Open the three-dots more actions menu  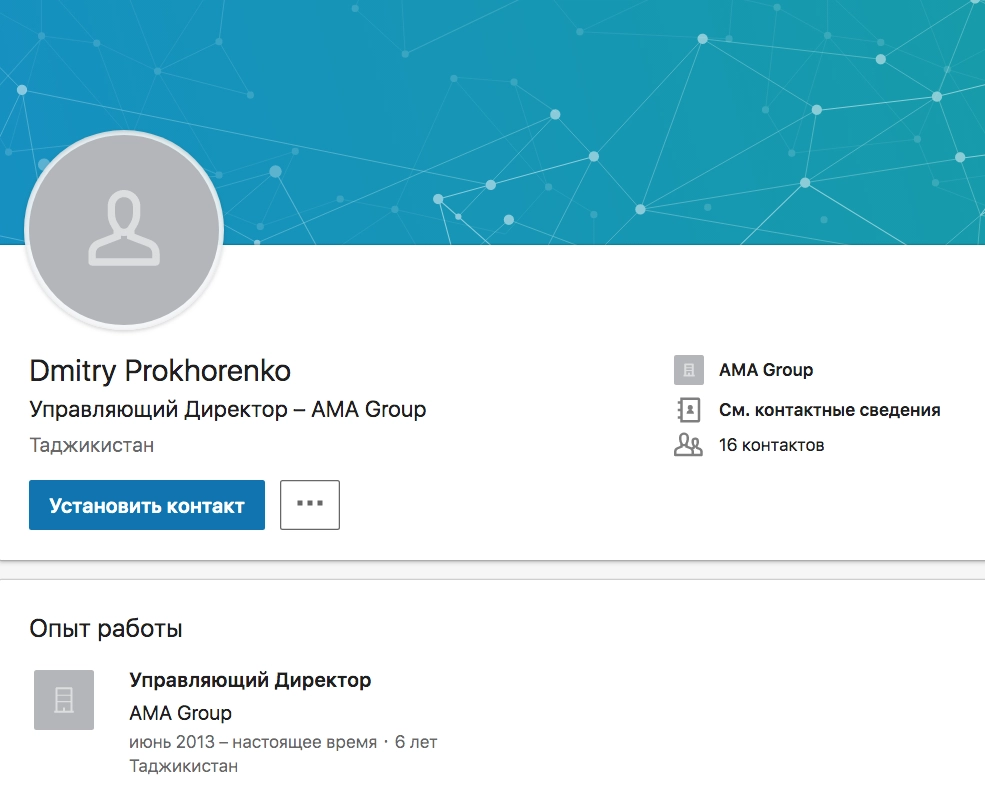point(310,505)
